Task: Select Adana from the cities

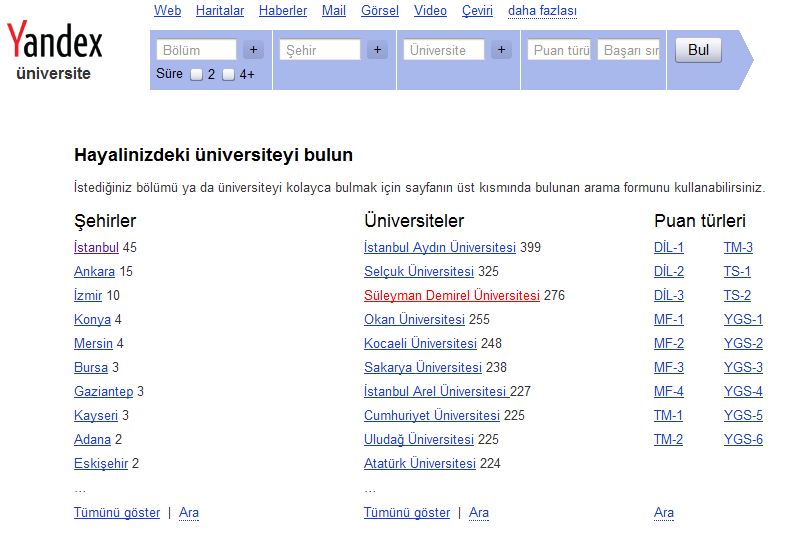Action: 92,439
